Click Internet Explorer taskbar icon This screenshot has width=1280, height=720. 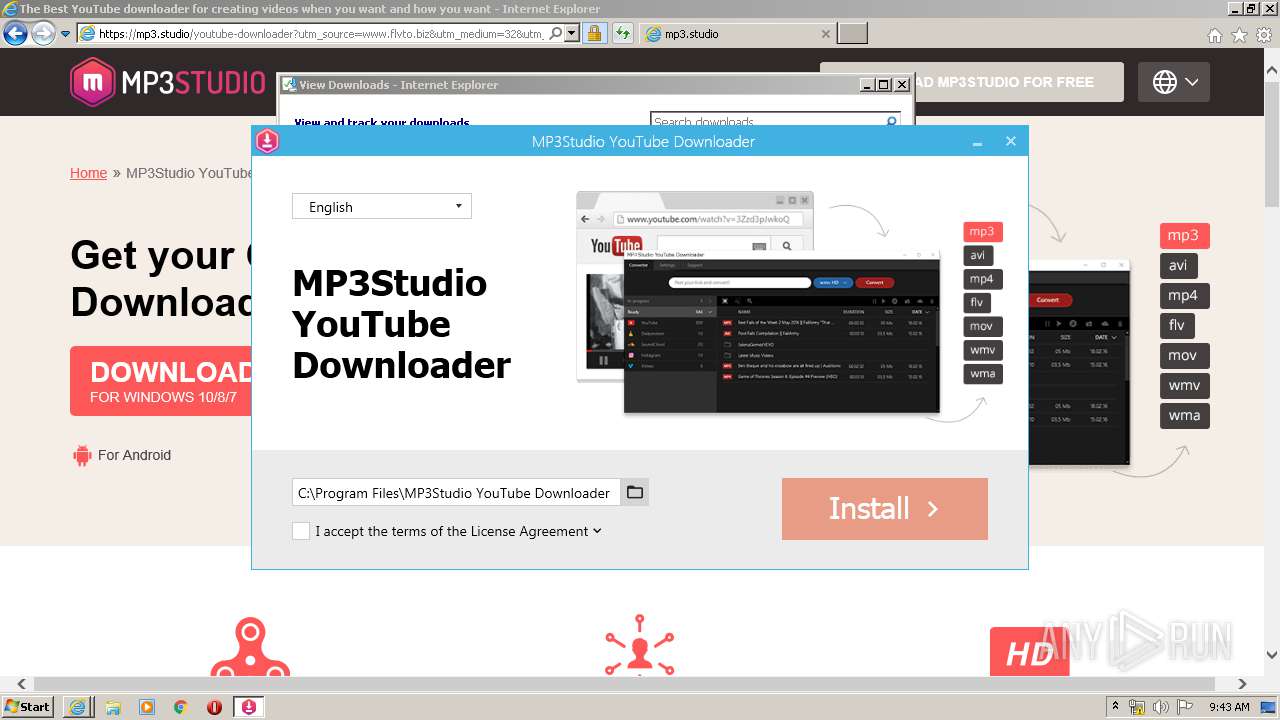78,707
